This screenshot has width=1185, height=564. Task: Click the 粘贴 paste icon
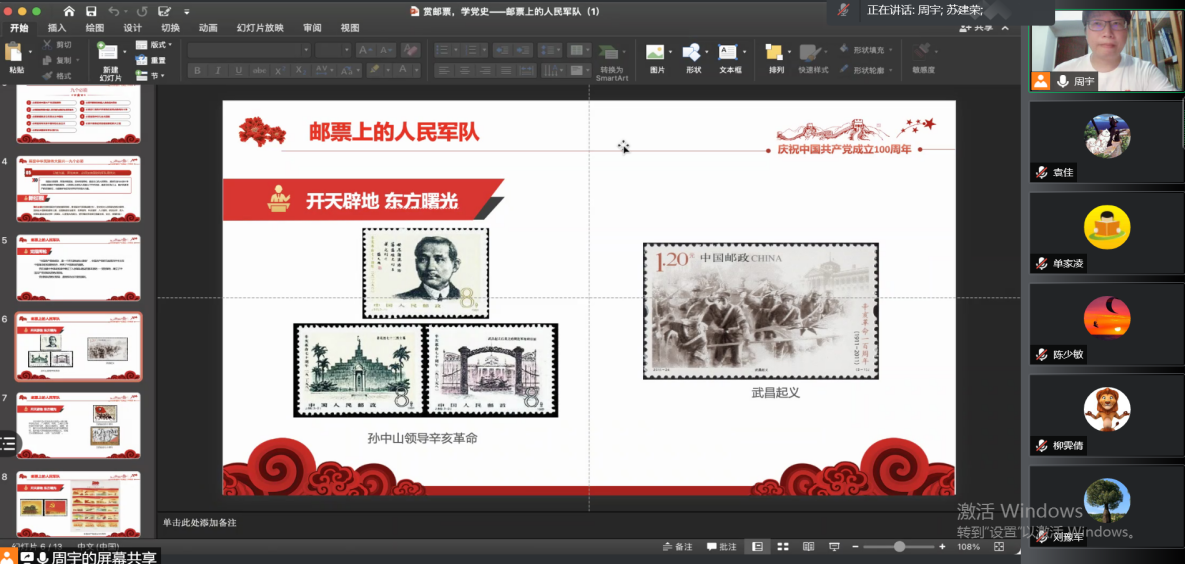click(14, 51)
